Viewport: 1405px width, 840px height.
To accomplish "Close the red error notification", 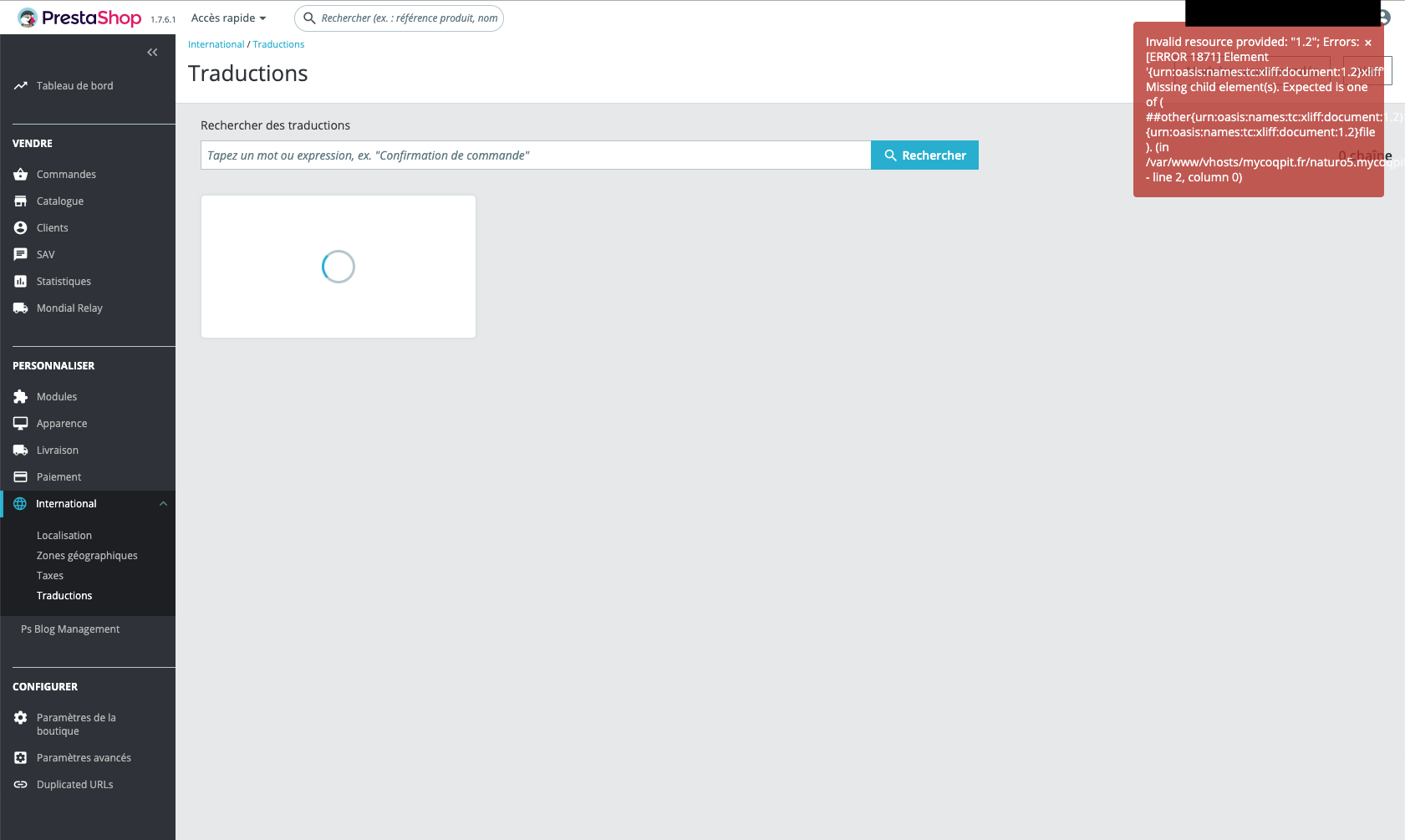I will click(x=1368, y=43).
